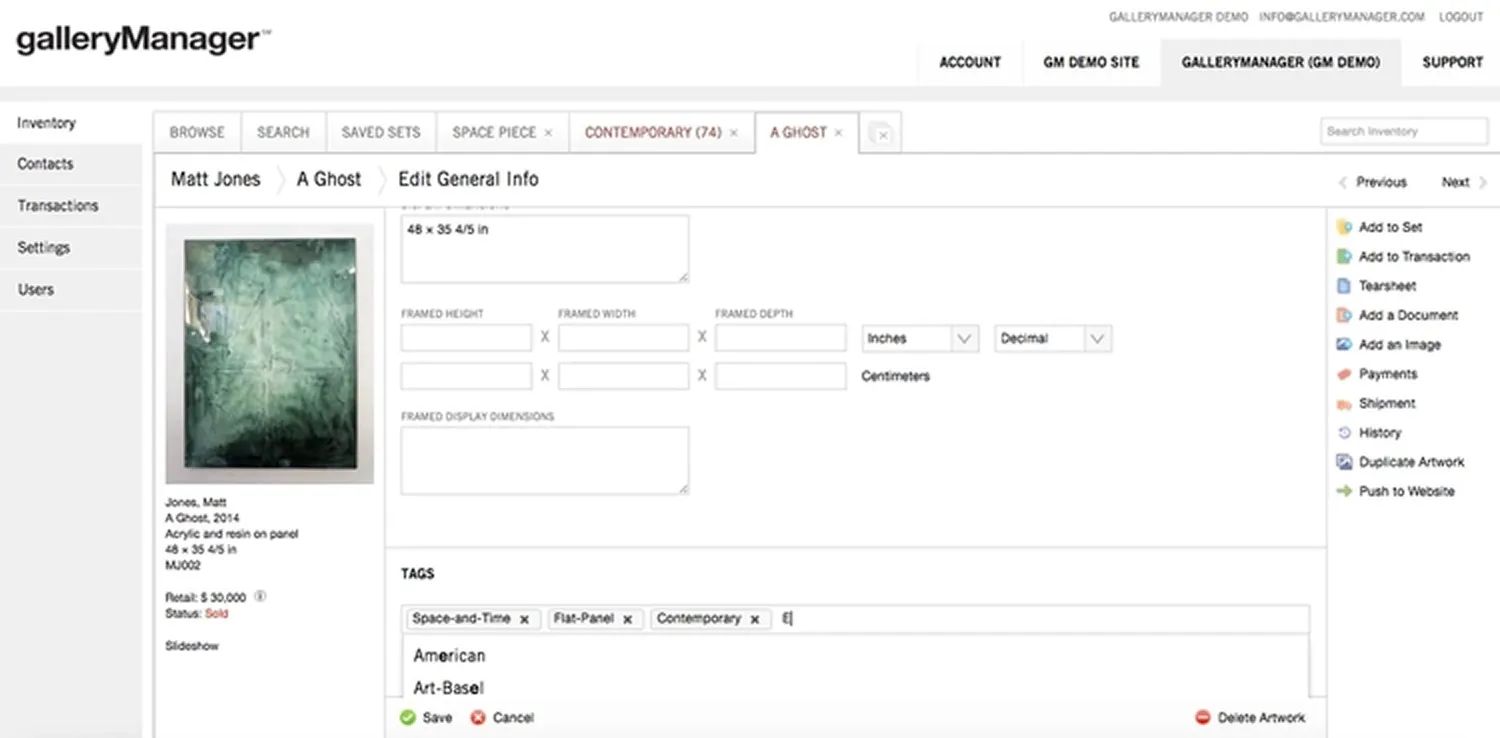Viewport: 1500px width, 738px height.
Task: Open the Inches units dropdown
Action: pos(920,339)
